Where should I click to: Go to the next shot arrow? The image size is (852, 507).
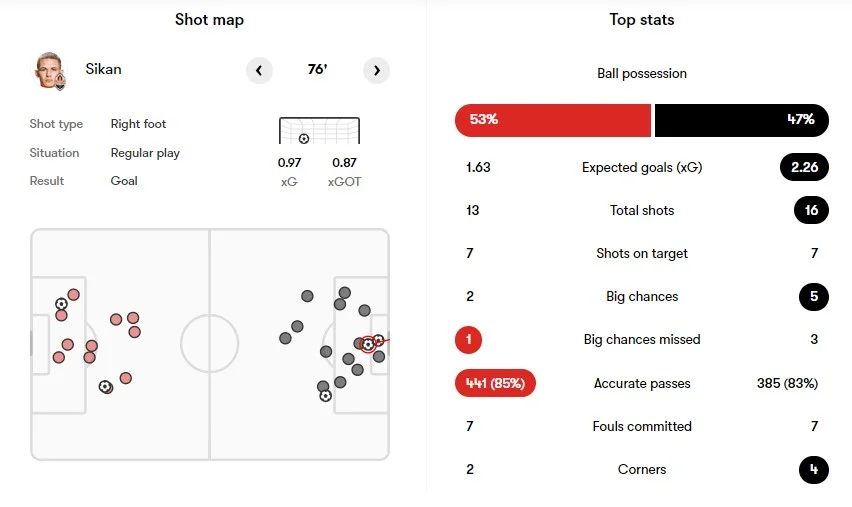[x=376, y=70]
